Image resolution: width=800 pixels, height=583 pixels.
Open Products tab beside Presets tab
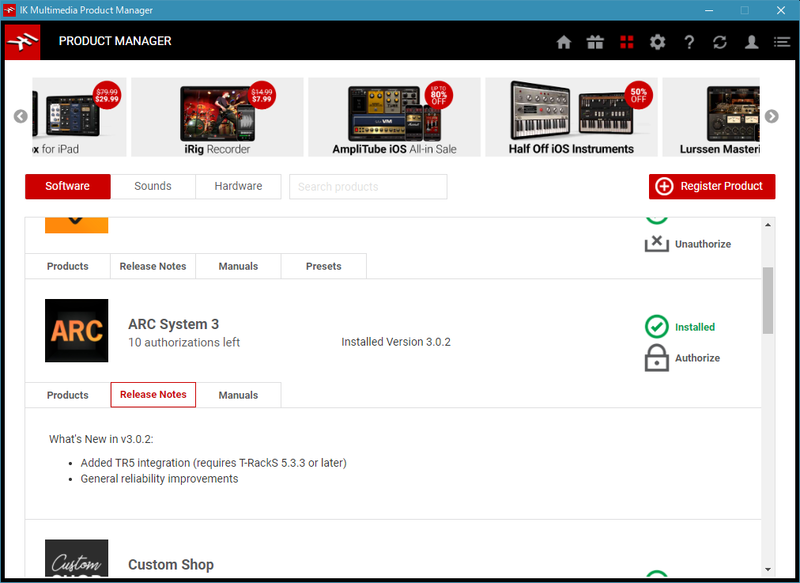[x=68, y=266]
